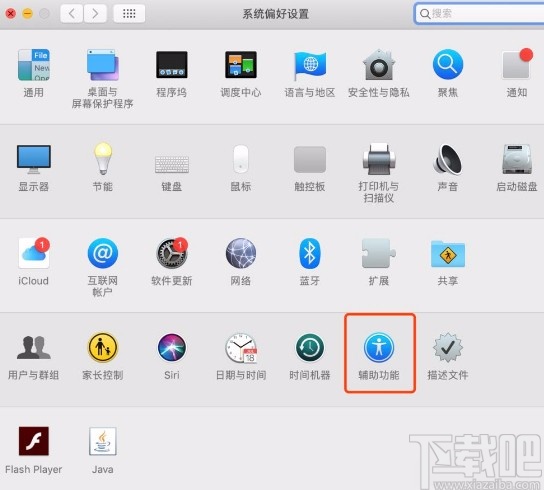
Task: Open Flash Player preferences
Action: coord(34,441)
